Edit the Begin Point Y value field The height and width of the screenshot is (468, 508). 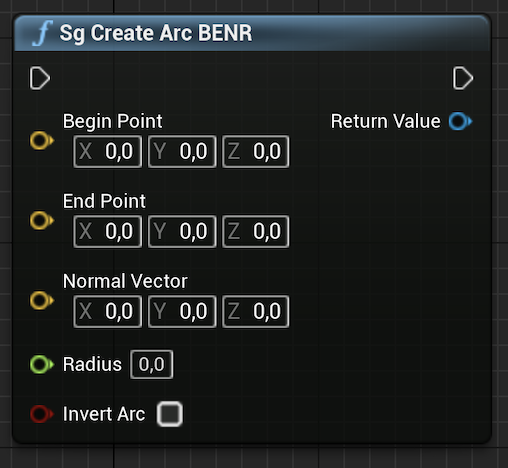tap(182, 151)
